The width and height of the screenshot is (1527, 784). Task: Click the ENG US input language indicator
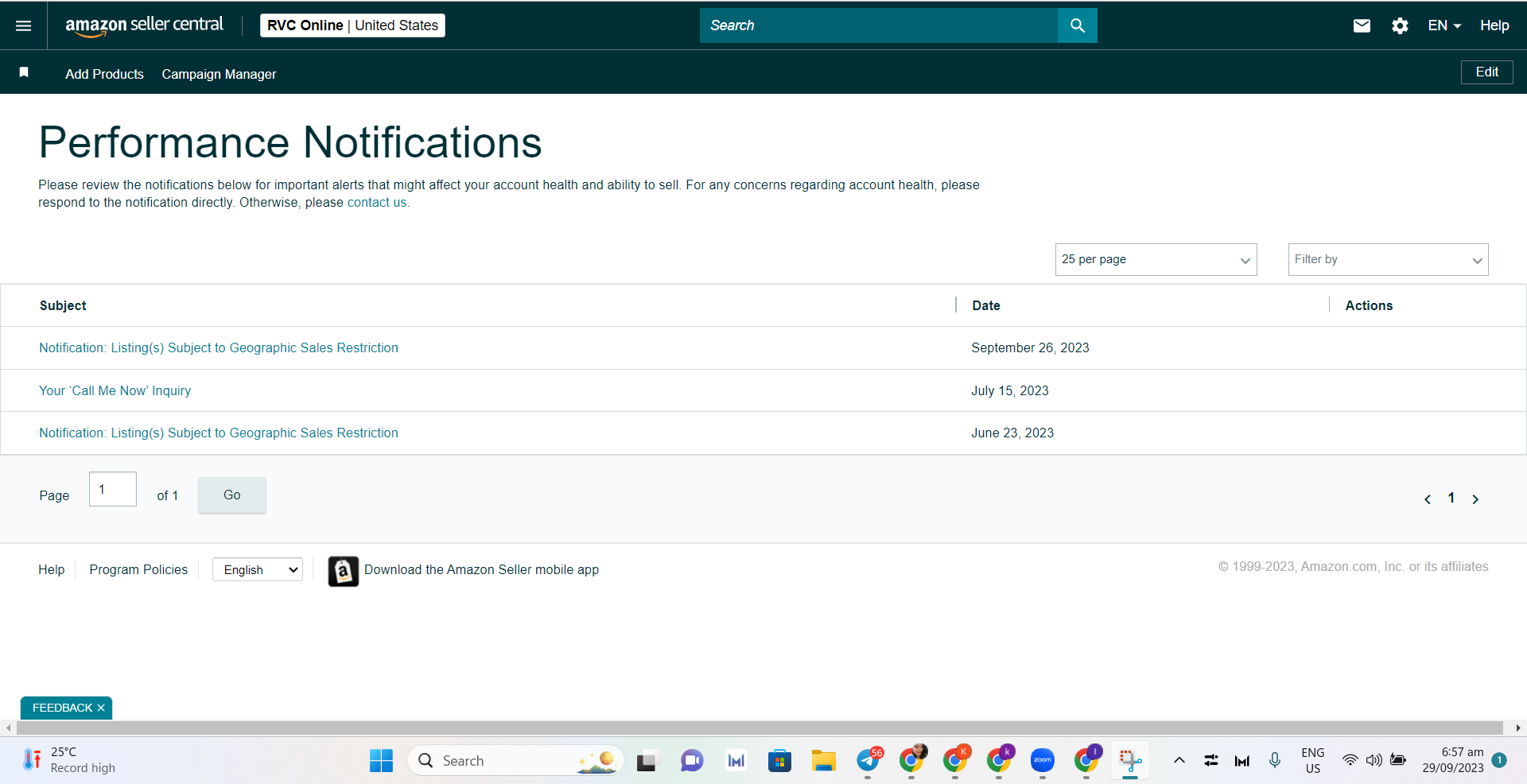click(1313, 760)
